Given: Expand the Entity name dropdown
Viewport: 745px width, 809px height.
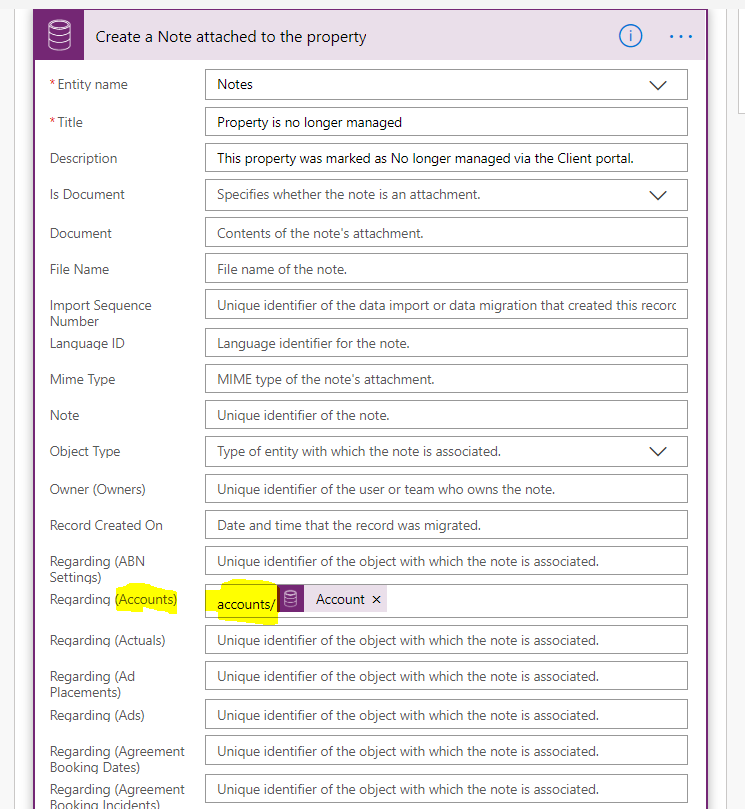Looking at the screenshot, I should tap(657, 85).
